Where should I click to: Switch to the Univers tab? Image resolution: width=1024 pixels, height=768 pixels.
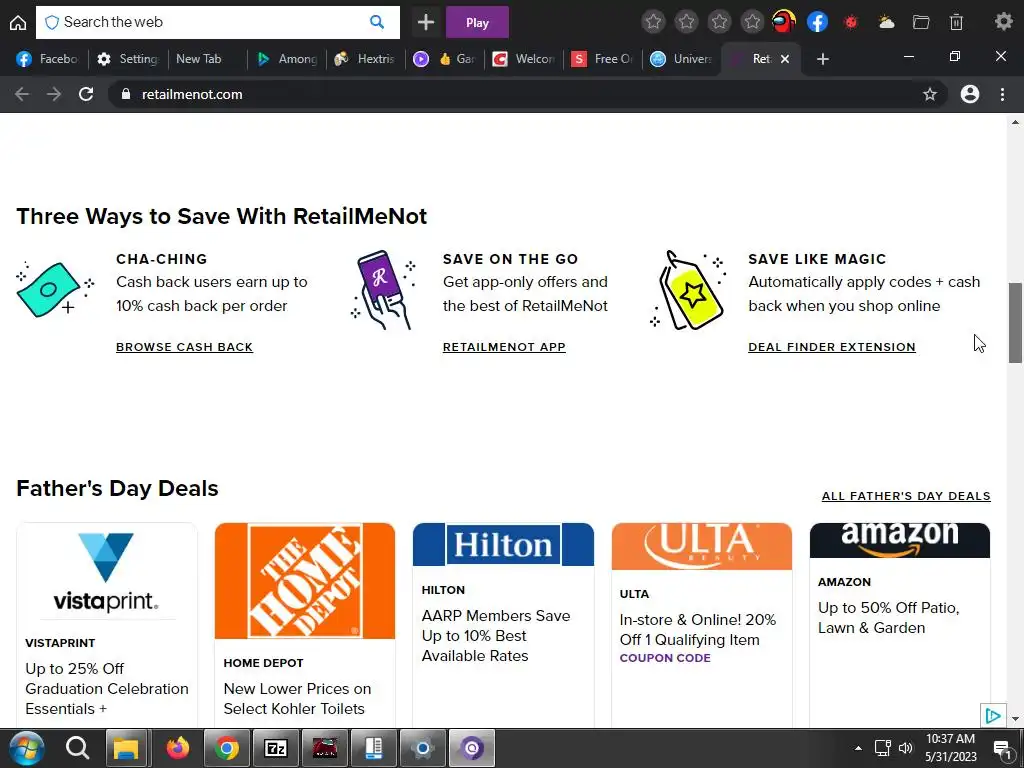click(x=682, y=59)
